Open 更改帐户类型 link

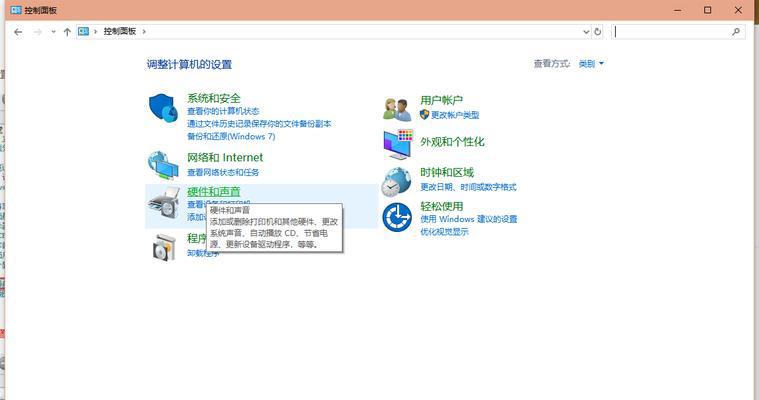[455, 115]
